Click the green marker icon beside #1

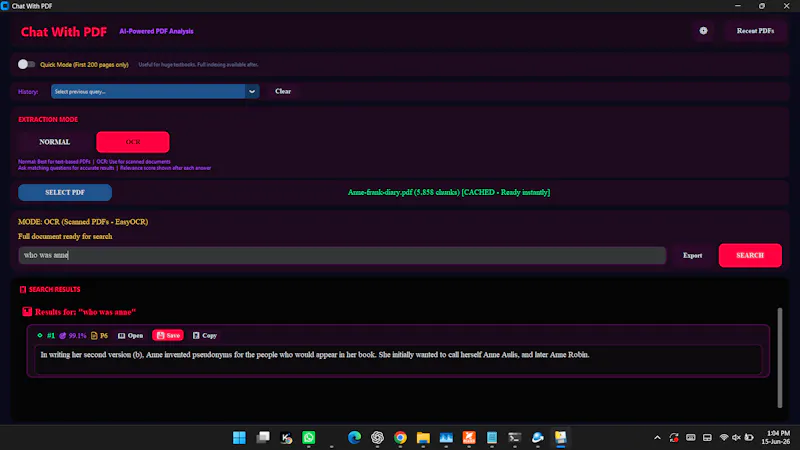pos(40,335)
